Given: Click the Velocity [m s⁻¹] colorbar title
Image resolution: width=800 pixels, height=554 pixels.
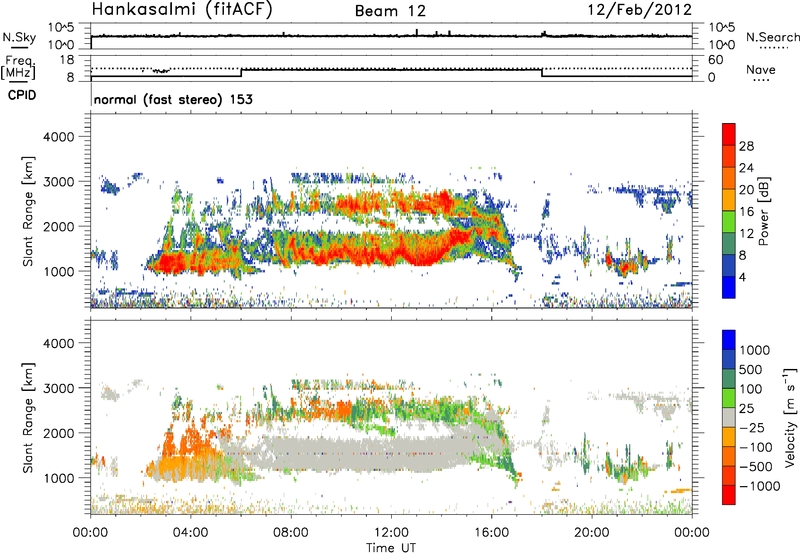Looking at the screenshot, I should [790, 417].
